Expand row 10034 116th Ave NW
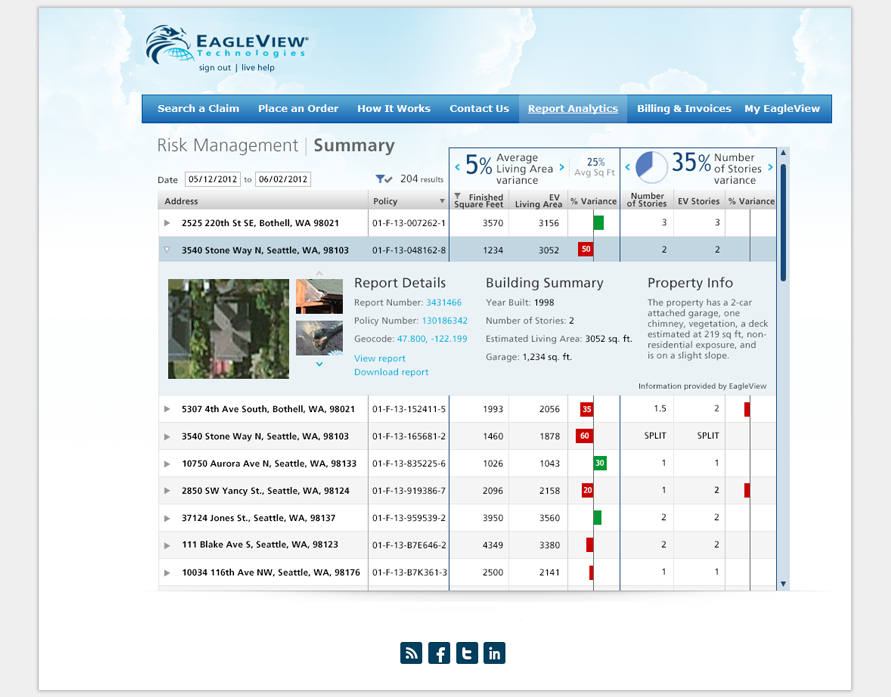891x697 pixels. click(167, 573)
